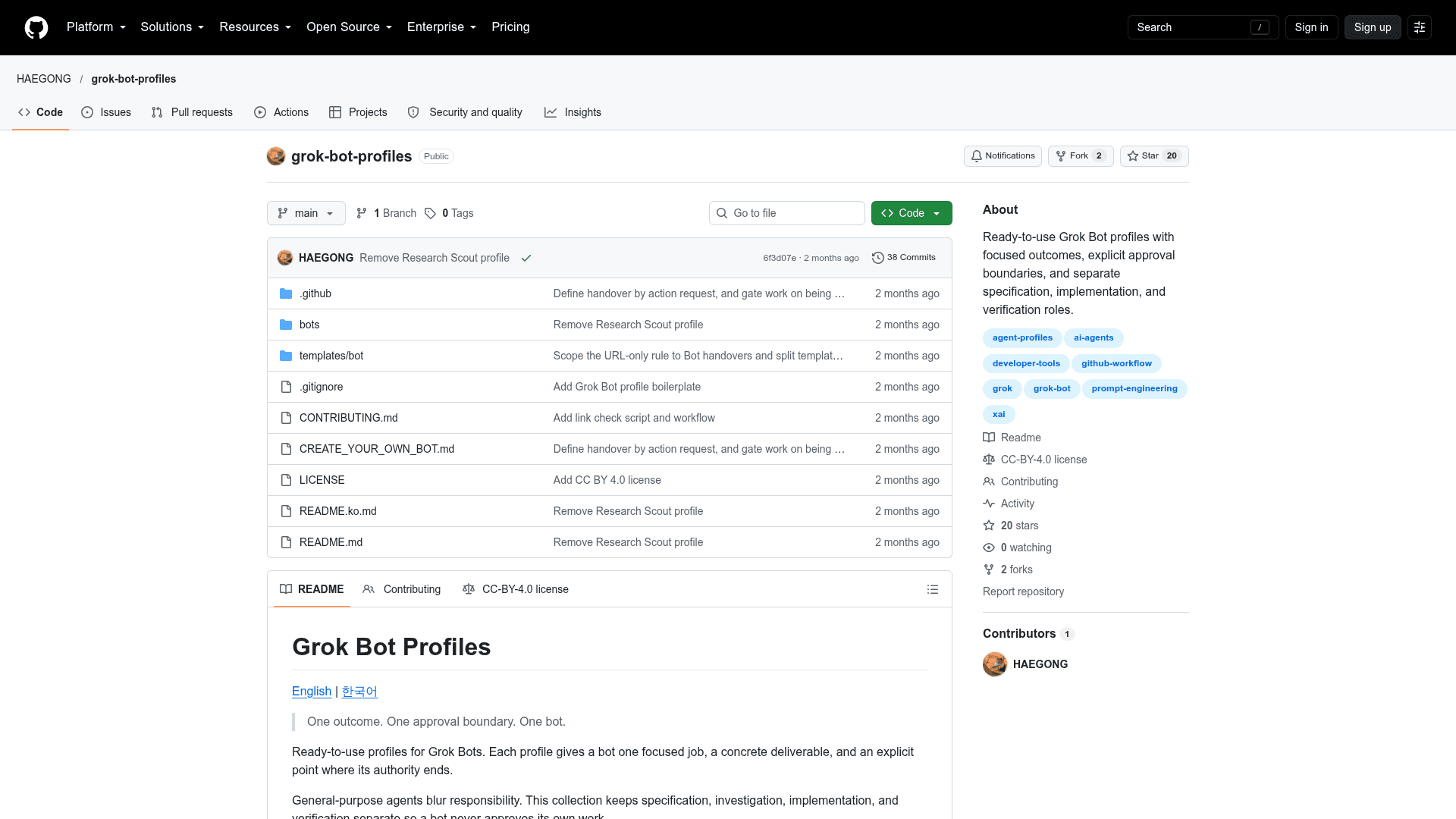Viewport: 1456px width, 819px height.
Task: Open the 한국어 README link
Action: pyautogui.click(x=359, y=692)
